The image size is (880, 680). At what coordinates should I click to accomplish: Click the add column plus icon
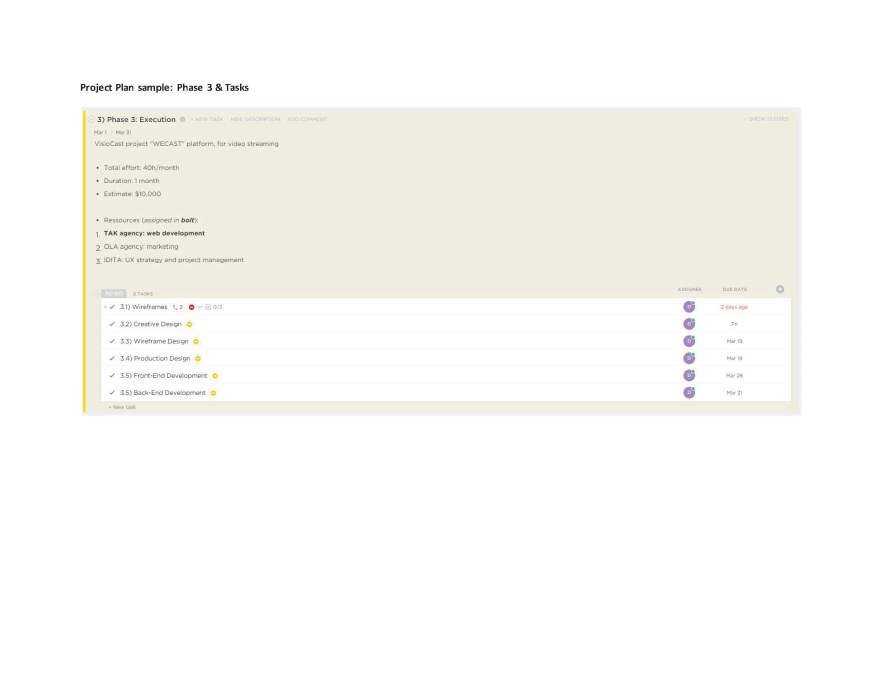coord(780,289)
